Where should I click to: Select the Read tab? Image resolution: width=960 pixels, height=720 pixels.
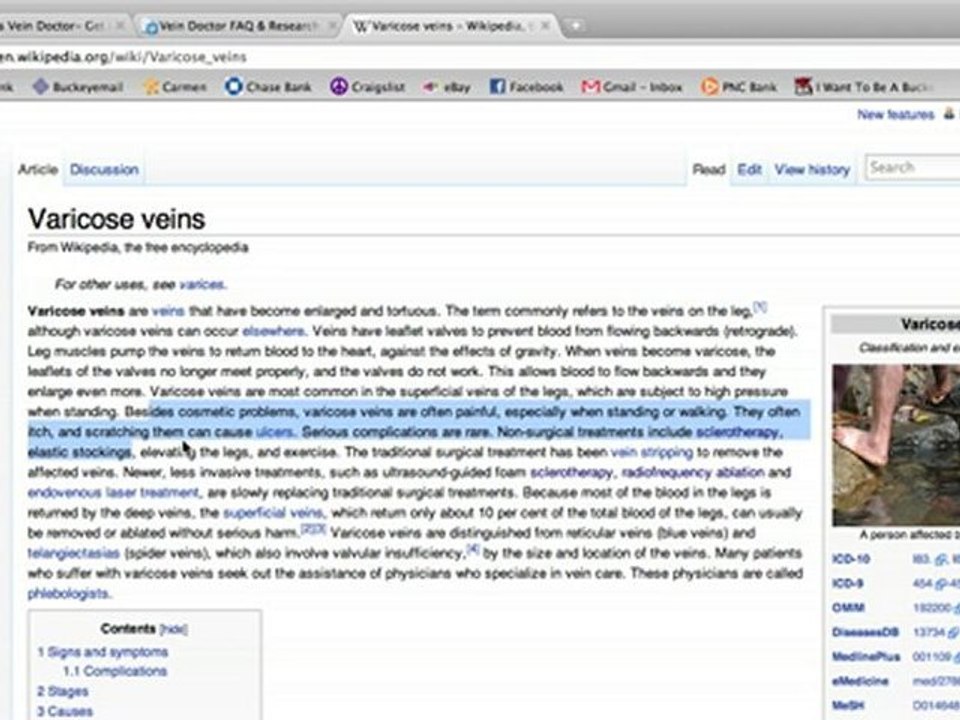pyautogui.click(x=709, y=170)
